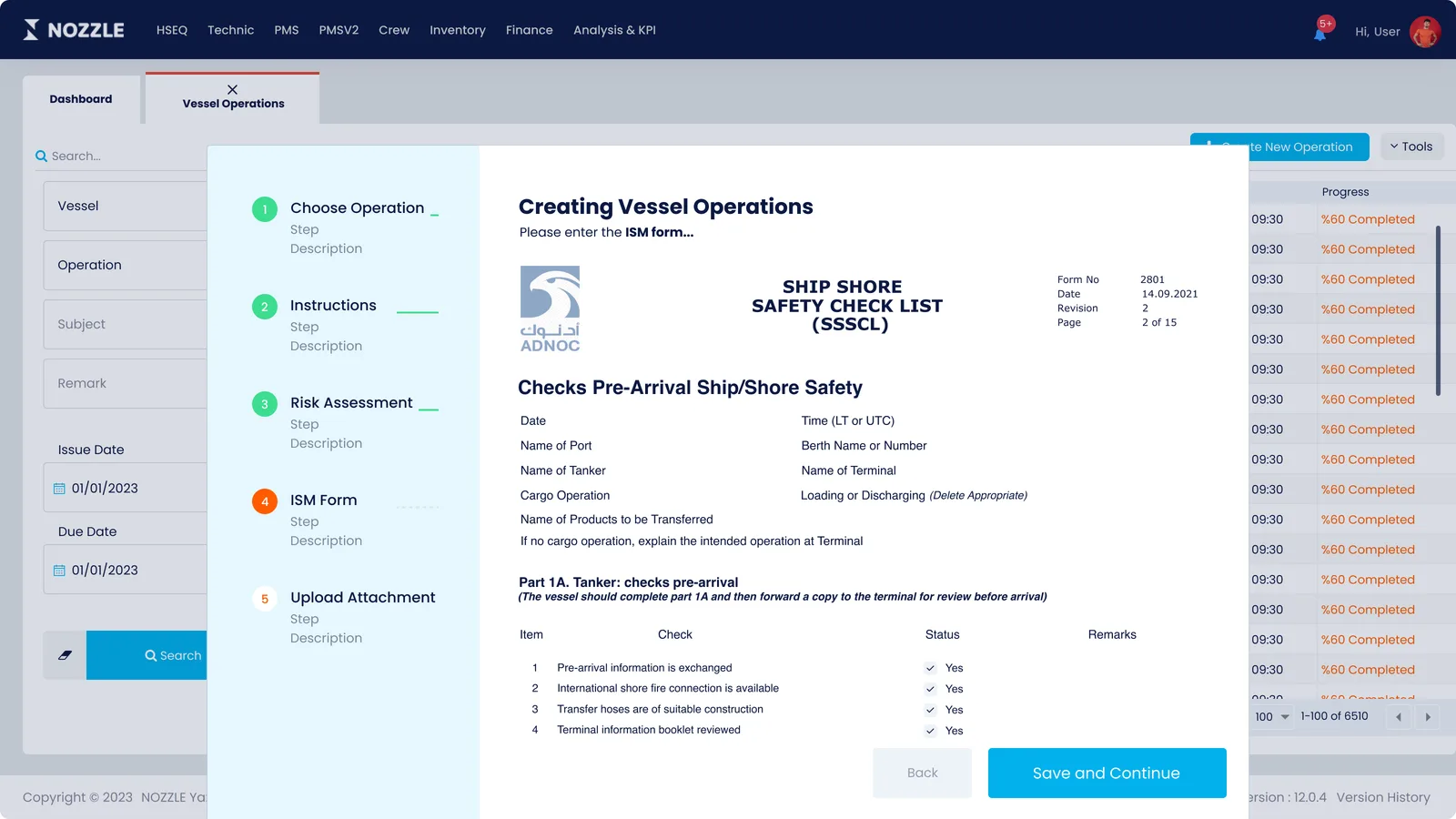The height and width of the screenshot is (819, 1456).
Task: Go to the next results page arrow
Action: [1428, 717]
